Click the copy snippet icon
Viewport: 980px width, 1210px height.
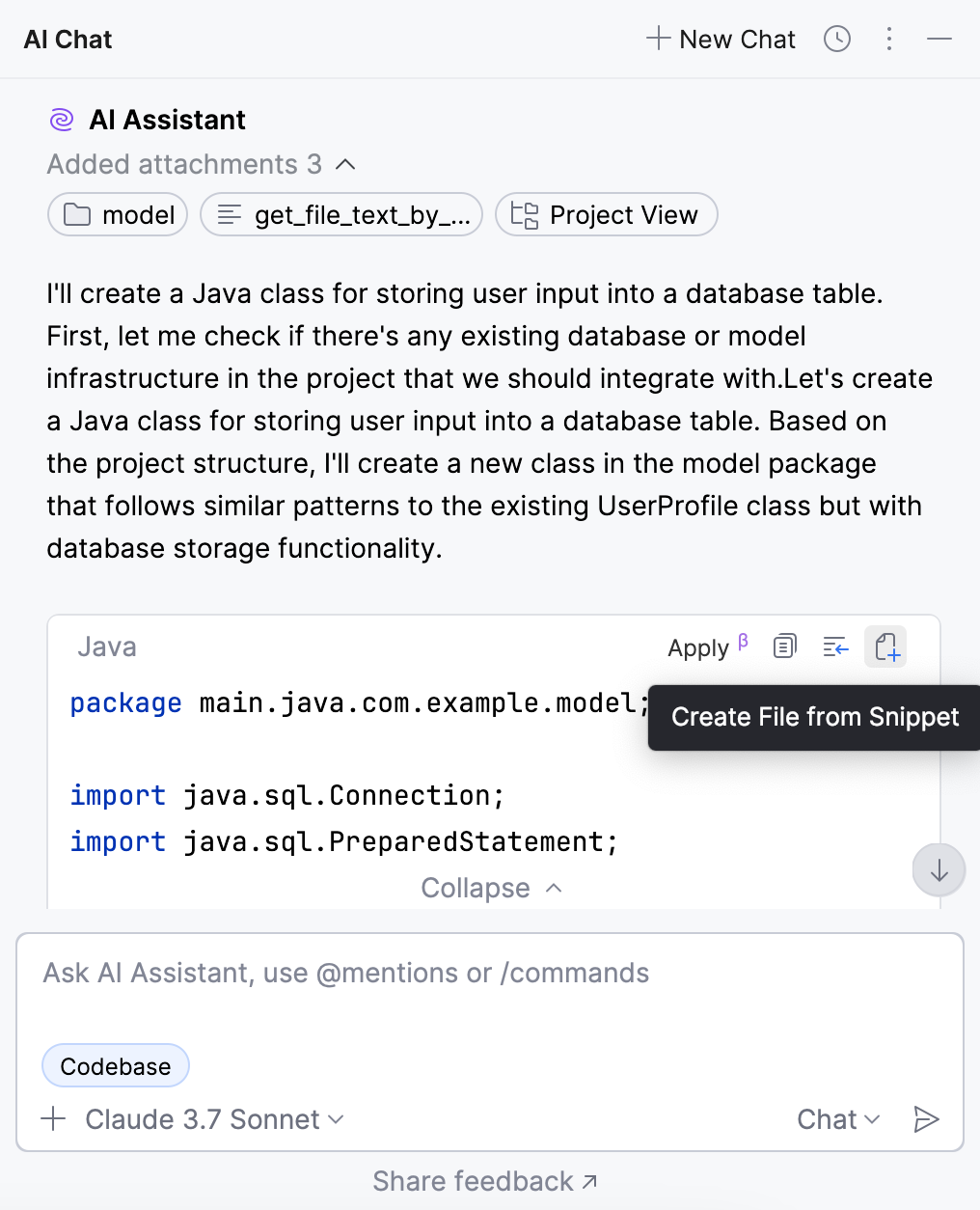tap(785, 646)
